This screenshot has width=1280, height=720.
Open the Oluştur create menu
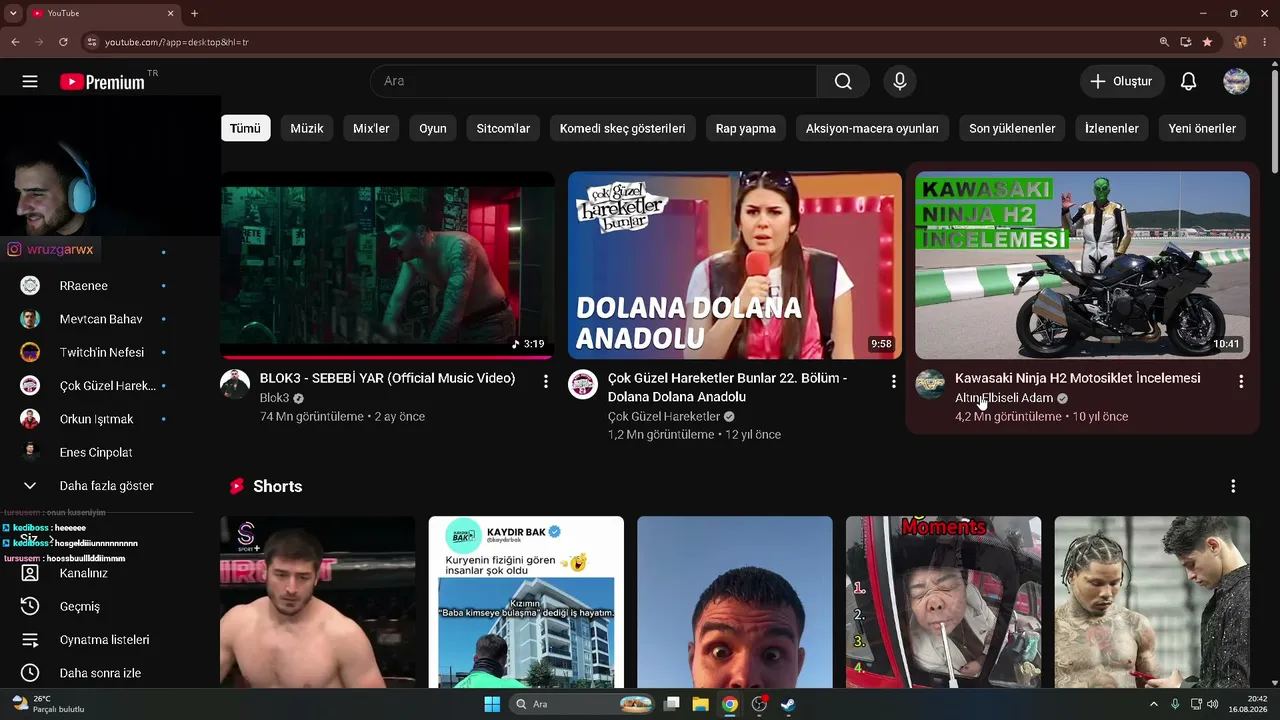[x=1122, y=81]
